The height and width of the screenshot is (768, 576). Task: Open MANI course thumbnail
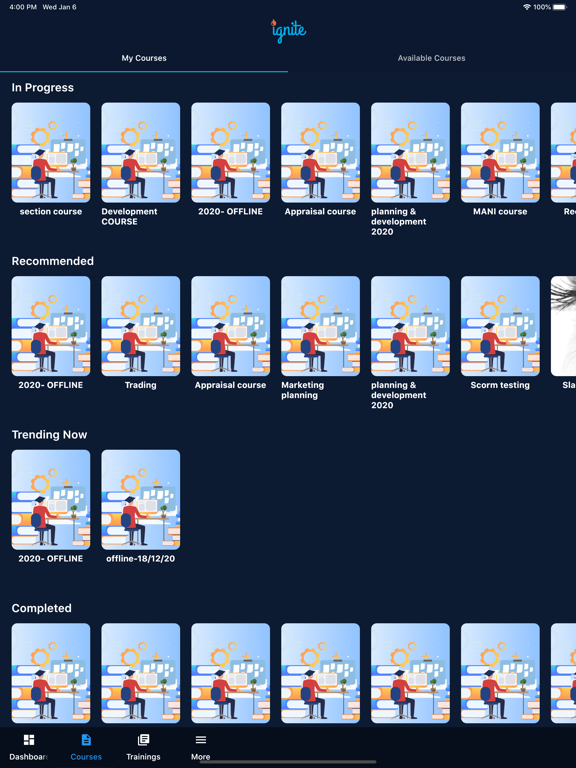coord(500,152)
